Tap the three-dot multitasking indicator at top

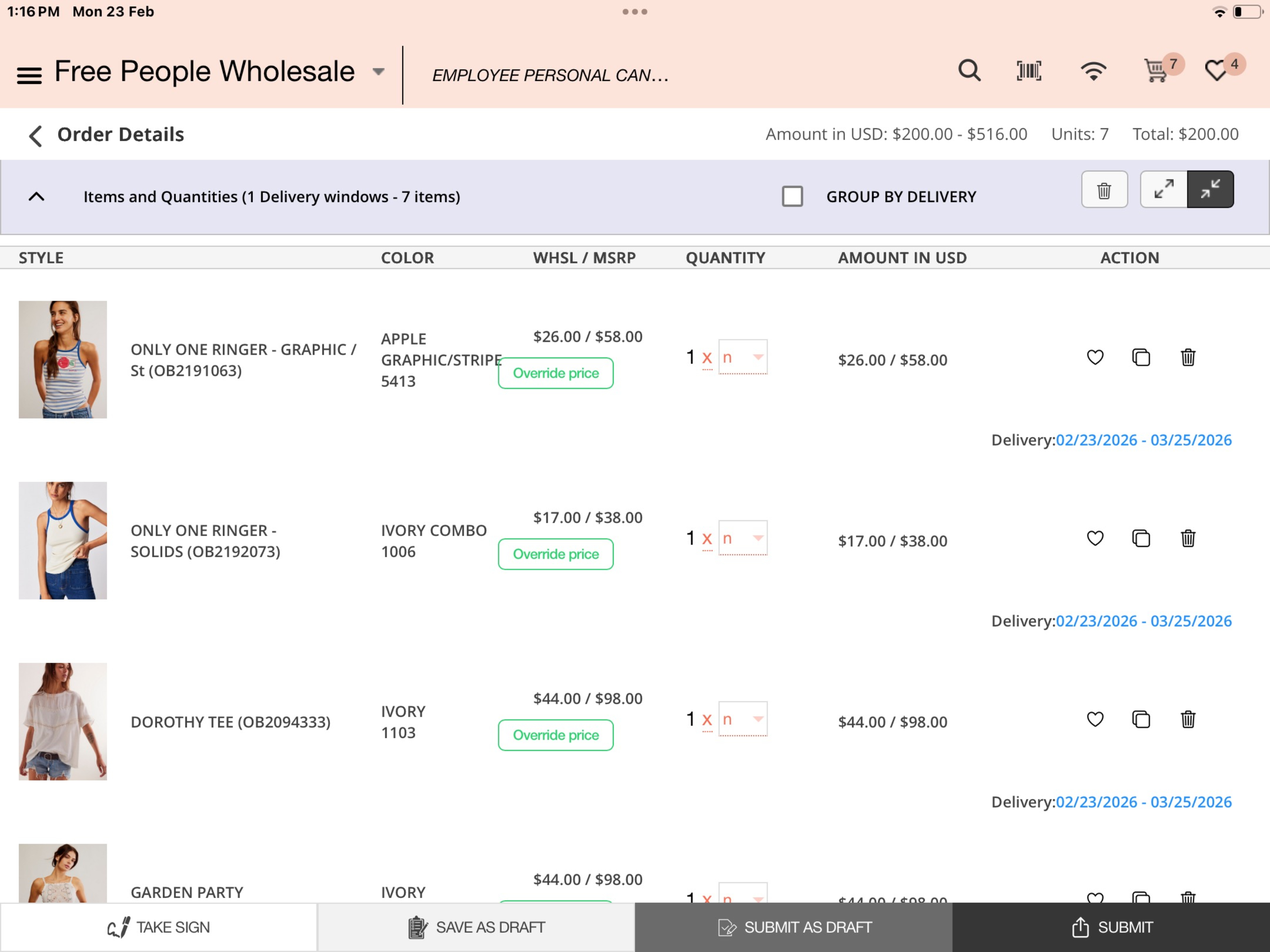click(x=635, y=12)
